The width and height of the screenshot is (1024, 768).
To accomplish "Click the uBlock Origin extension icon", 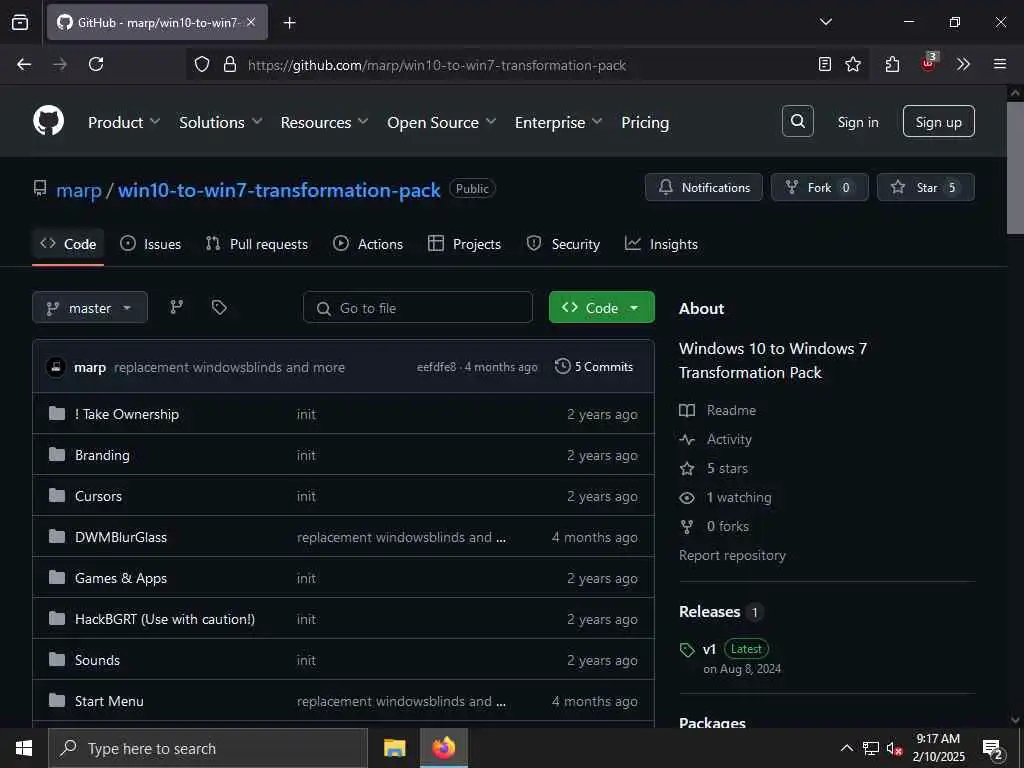I will 929,63.
